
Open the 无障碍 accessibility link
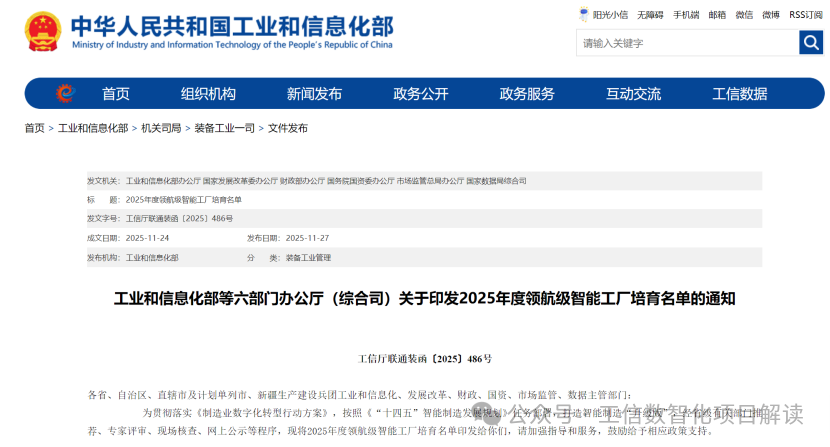pyautogui.click(x=650, y=15)
